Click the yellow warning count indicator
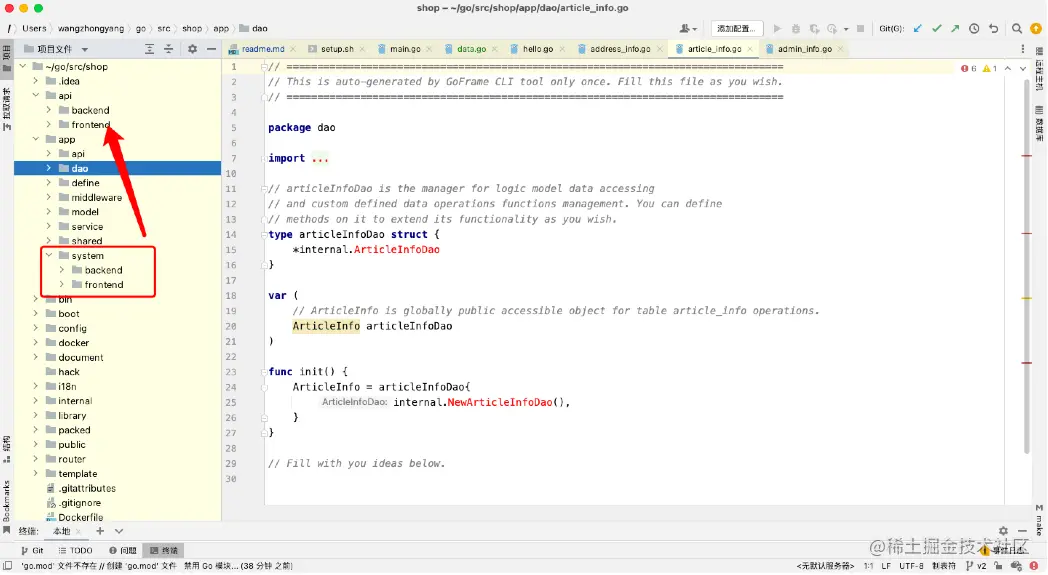 pyautogui.click(x=990, y=68)
